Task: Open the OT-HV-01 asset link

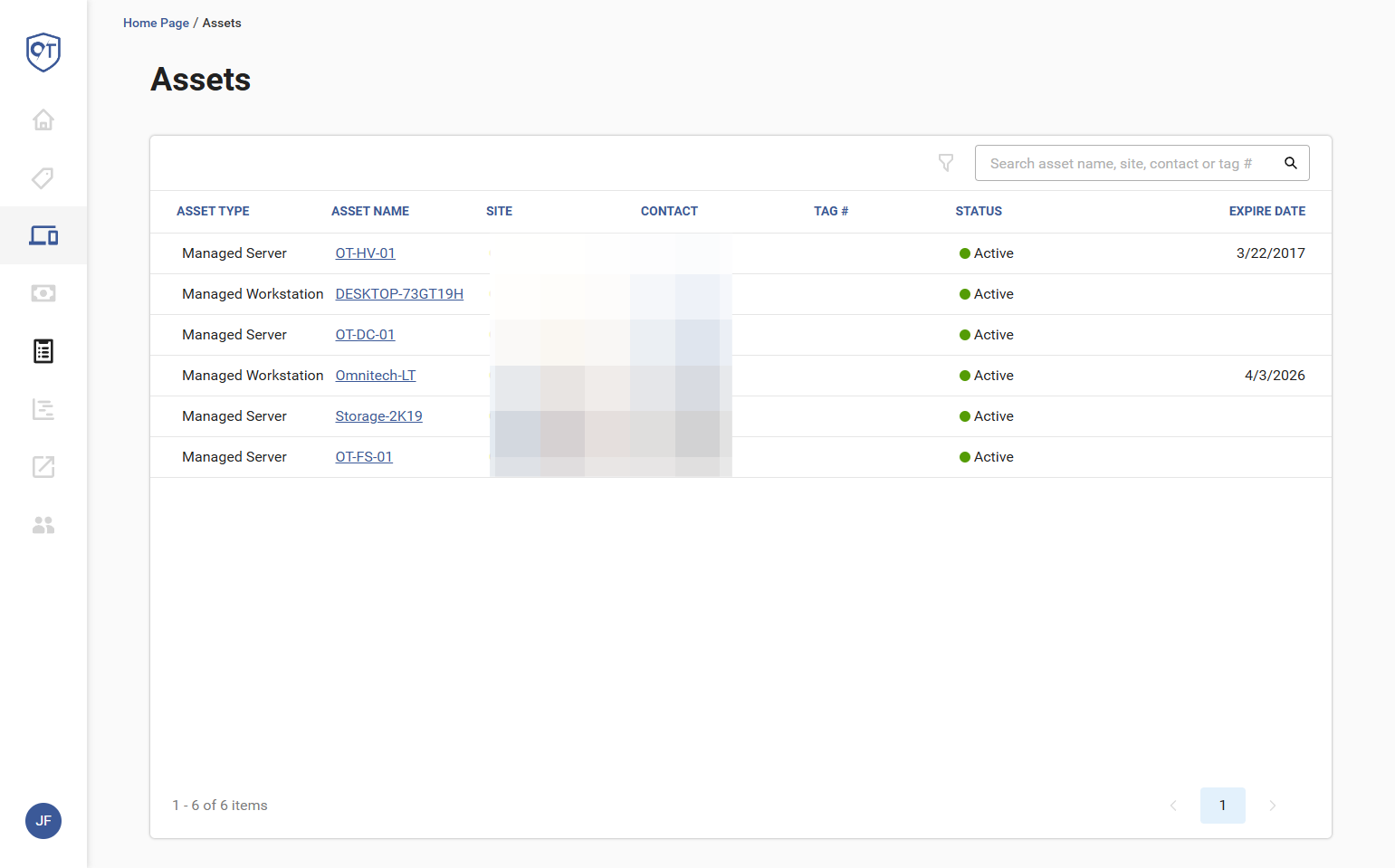Action: coord(366,253)
